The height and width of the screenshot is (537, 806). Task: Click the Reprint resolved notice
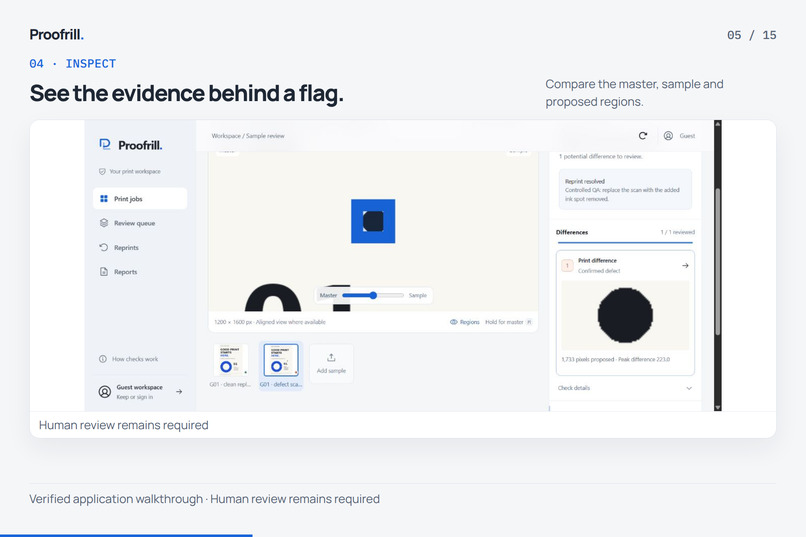(x=625, y=190)
